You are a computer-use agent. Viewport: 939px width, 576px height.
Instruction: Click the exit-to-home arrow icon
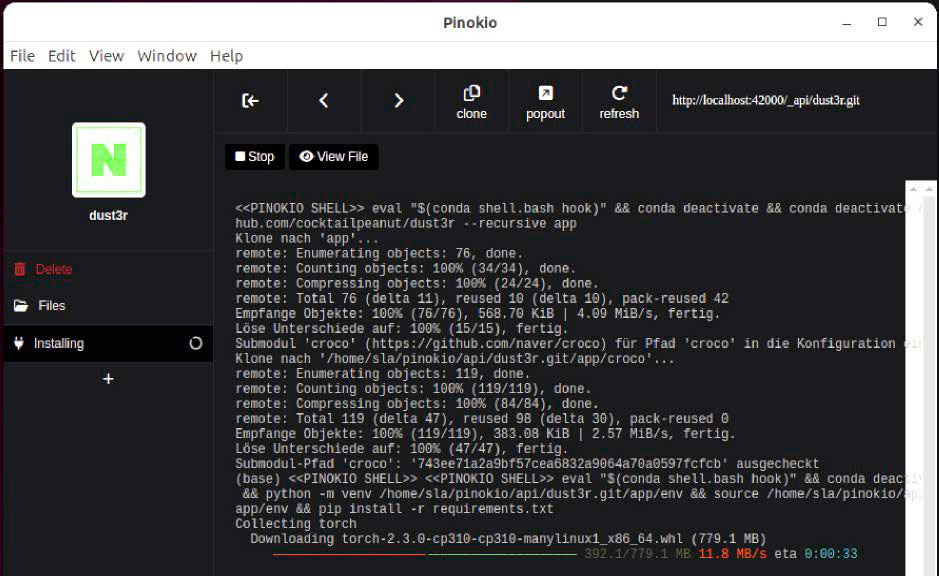[x=250, y=101]
